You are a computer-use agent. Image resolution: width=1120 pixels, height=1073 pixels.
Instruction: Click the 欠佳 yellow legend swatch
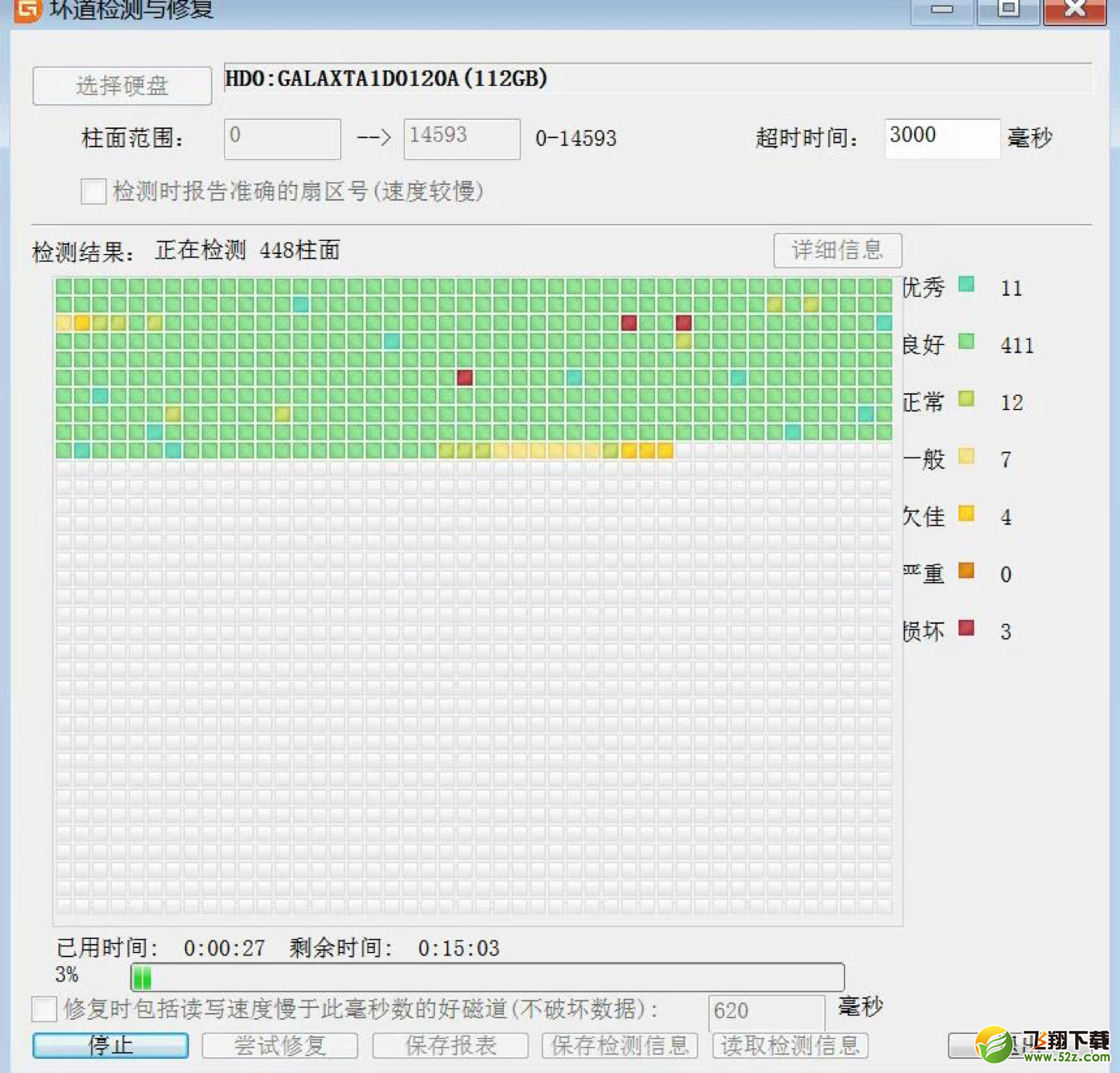click(x=967, y=513)
